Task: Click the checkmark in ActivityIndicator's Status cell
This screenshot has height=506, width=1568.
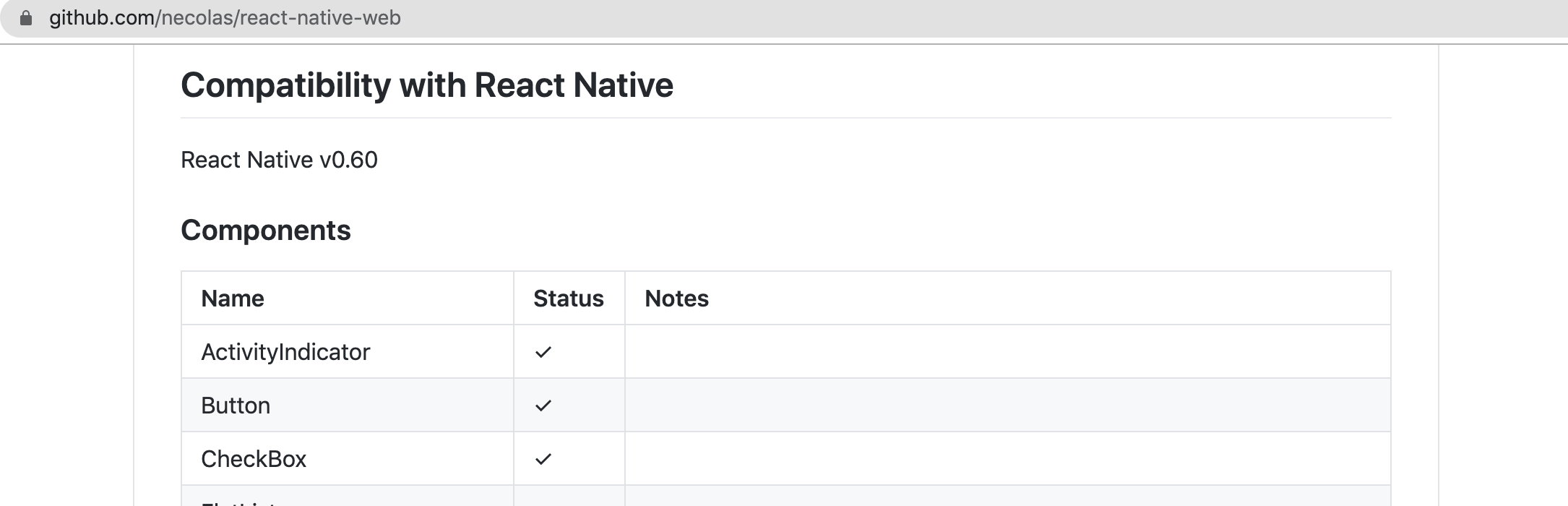Action: tap(543, 351)
